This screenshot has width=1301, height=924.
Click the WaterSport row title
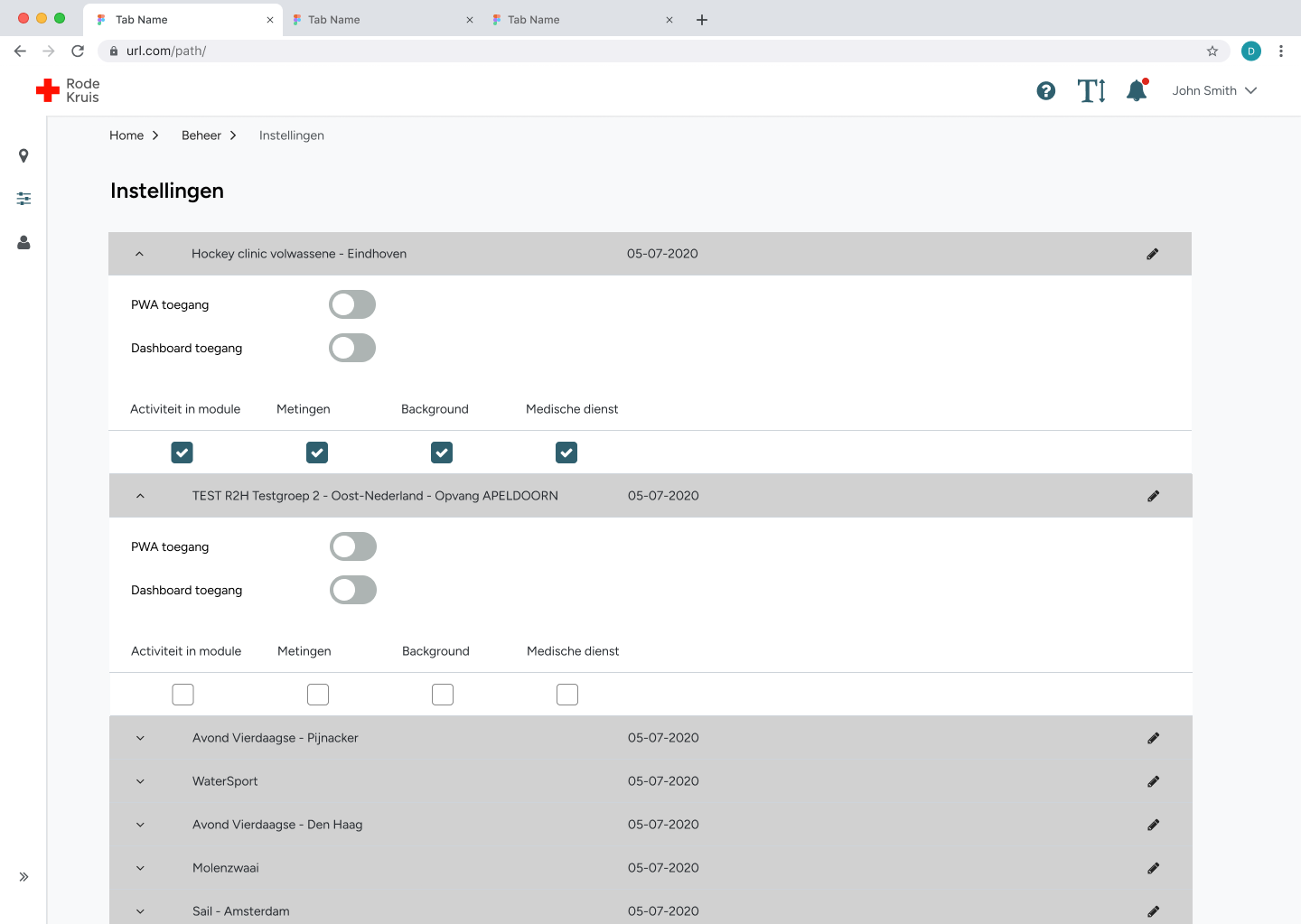coord(225,781)
